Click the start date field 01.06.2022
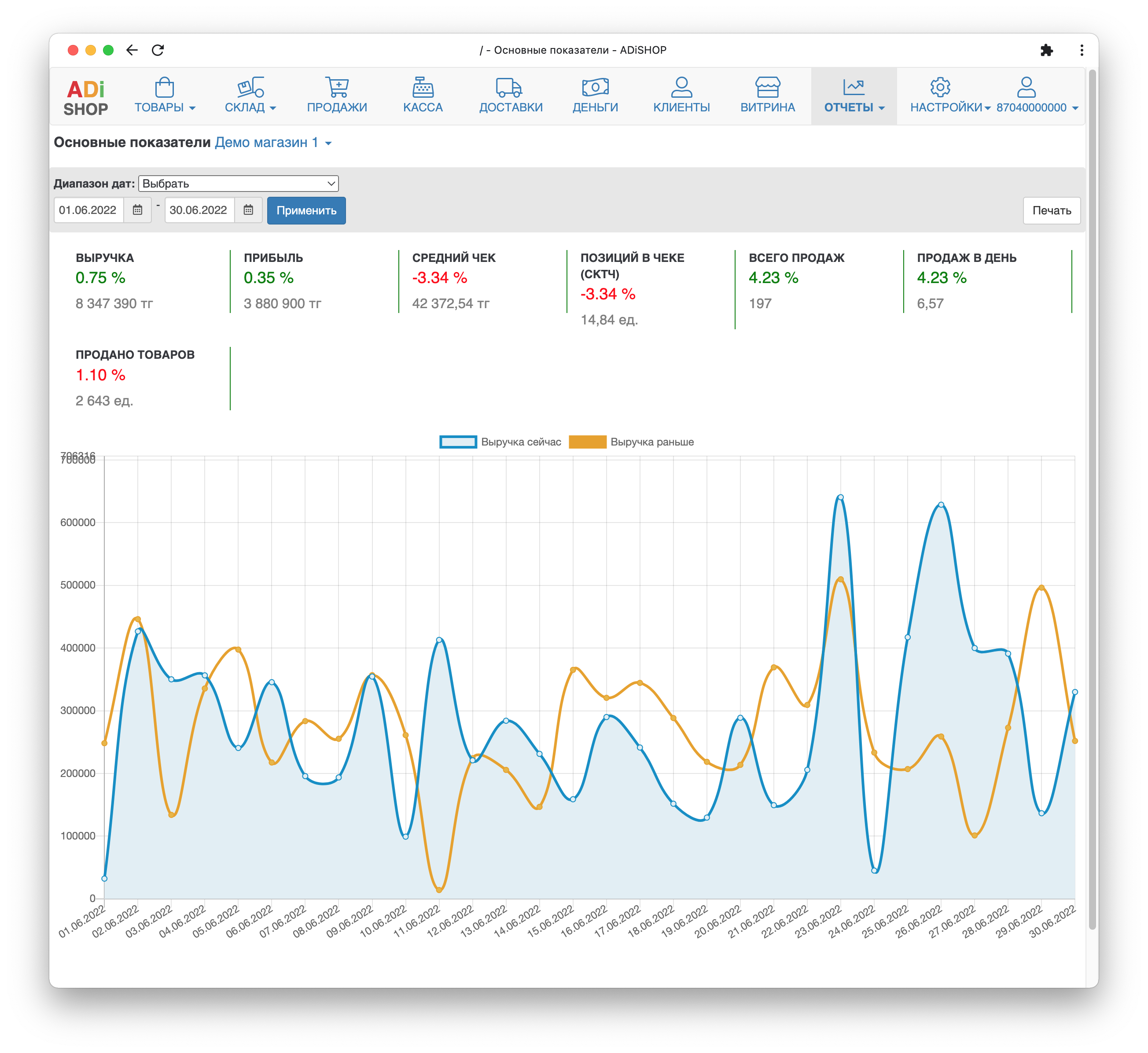1148x1053 pixels. point(88,210)
